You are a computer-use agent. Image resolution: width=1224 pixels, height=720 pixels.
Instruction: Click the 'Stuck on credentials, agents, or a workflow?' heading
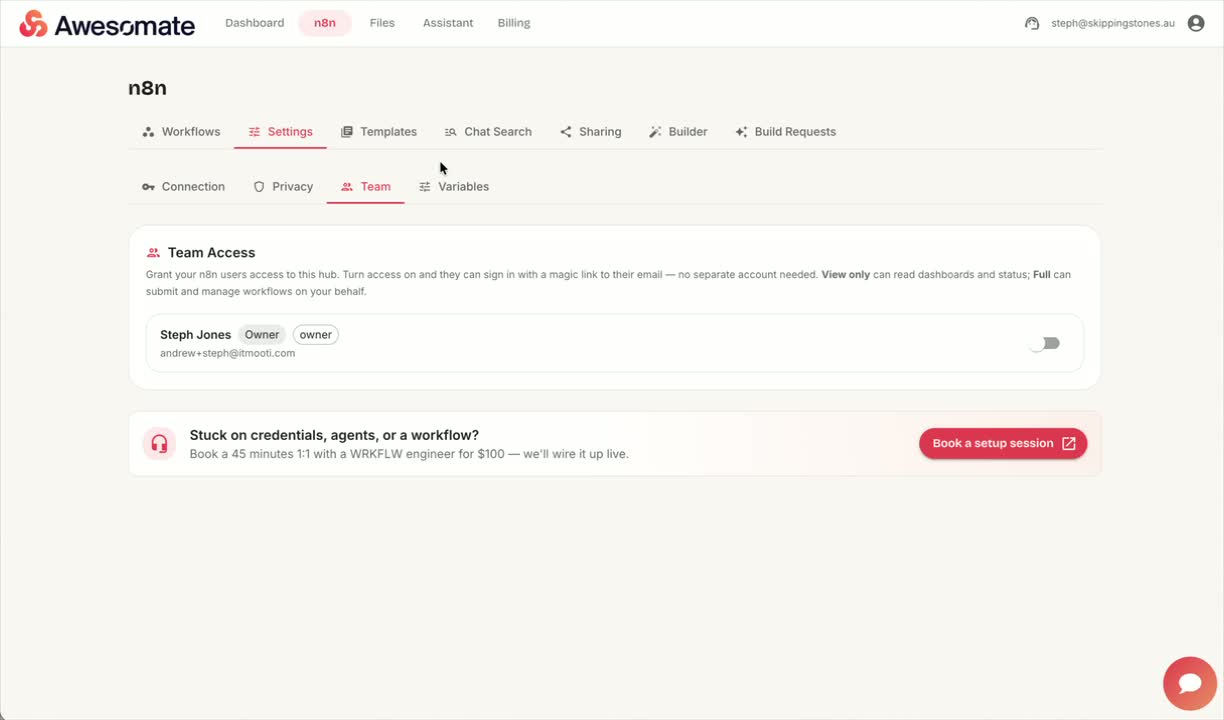point(334,435)
